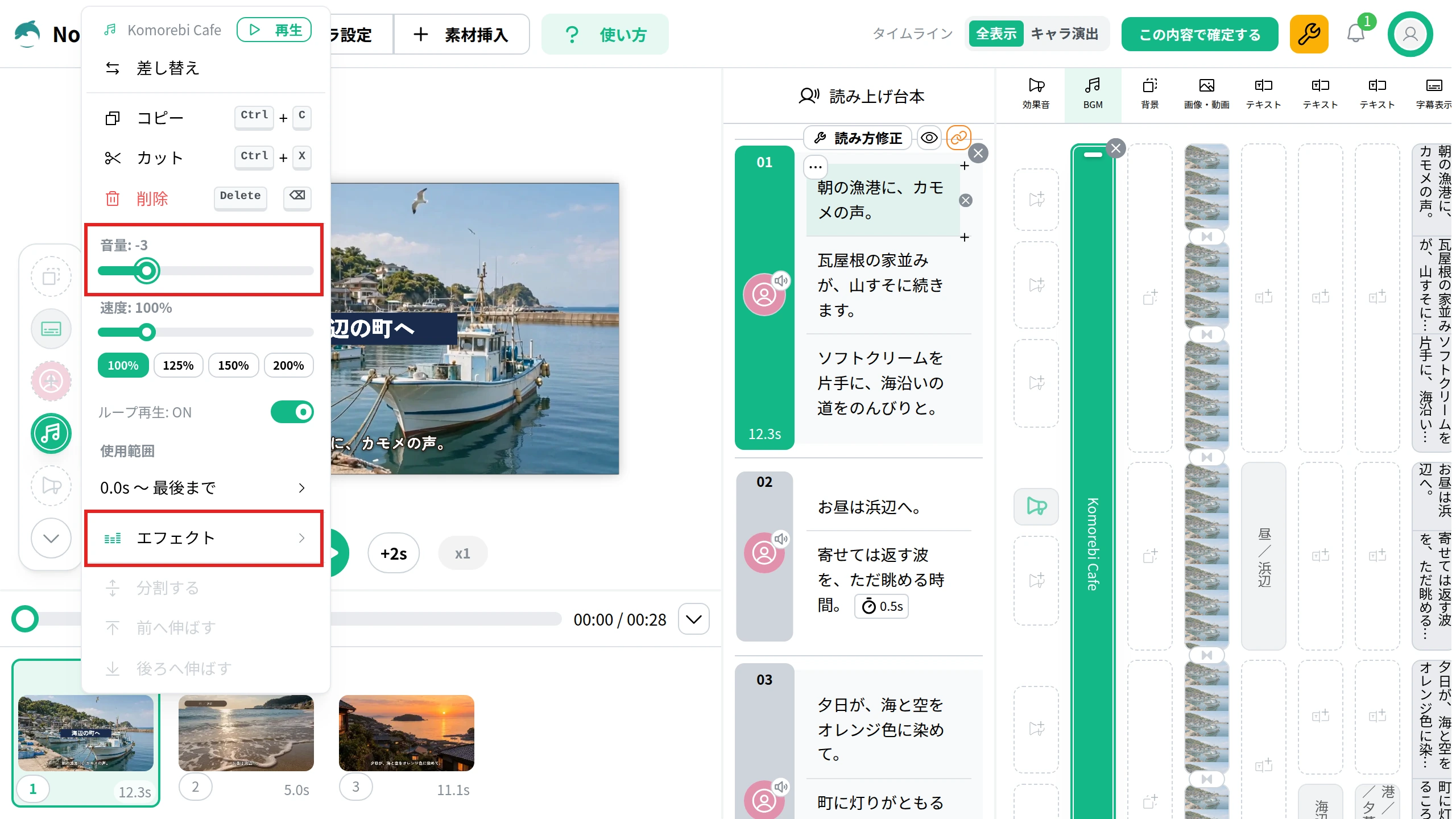Viewport: 1456px width, 819px height.
Task: Select the BGM column icon
Action: click(x=1093, y=94)
